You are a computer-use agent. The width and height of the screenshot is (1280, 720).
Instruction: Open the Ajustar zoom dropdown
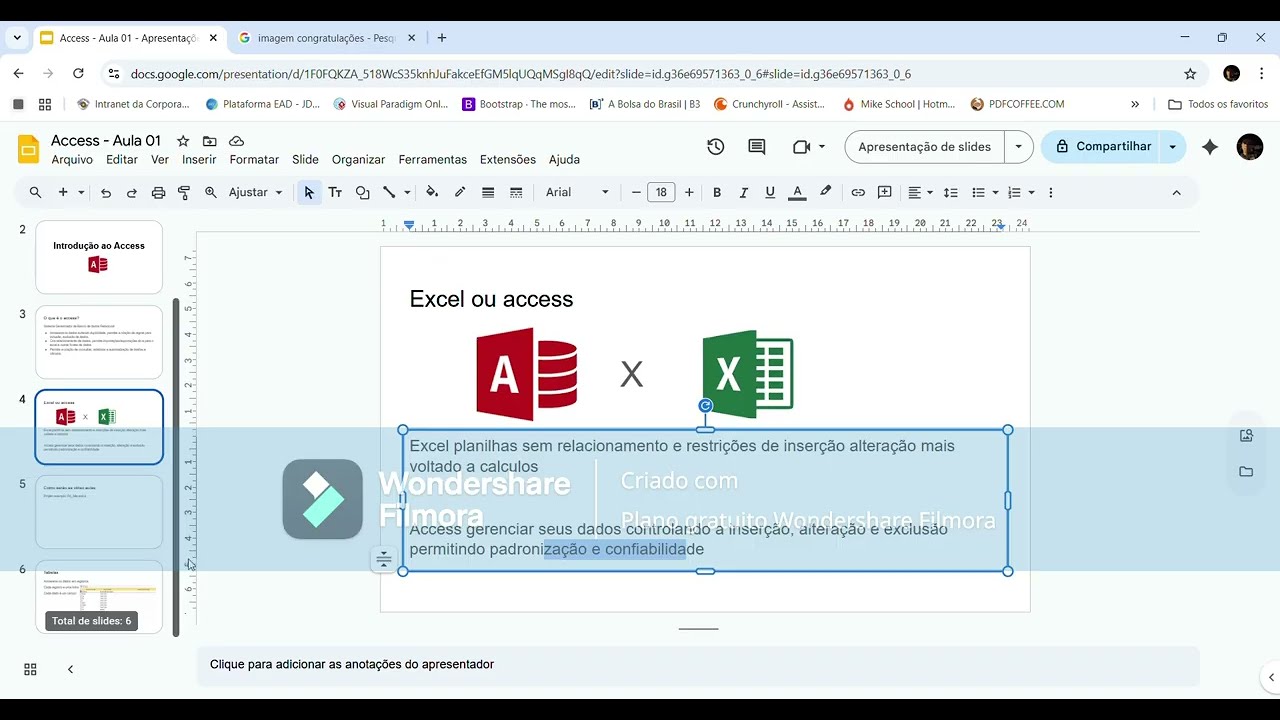pyautogui.click(x=255, y=192)
